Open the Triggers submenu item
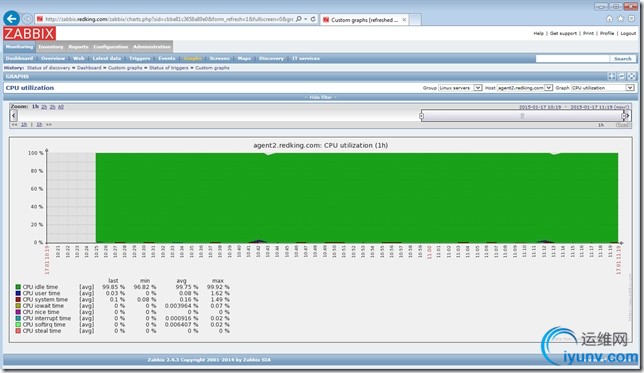The image size is (644, 373). pyautogui.click(x=140, y=58)
